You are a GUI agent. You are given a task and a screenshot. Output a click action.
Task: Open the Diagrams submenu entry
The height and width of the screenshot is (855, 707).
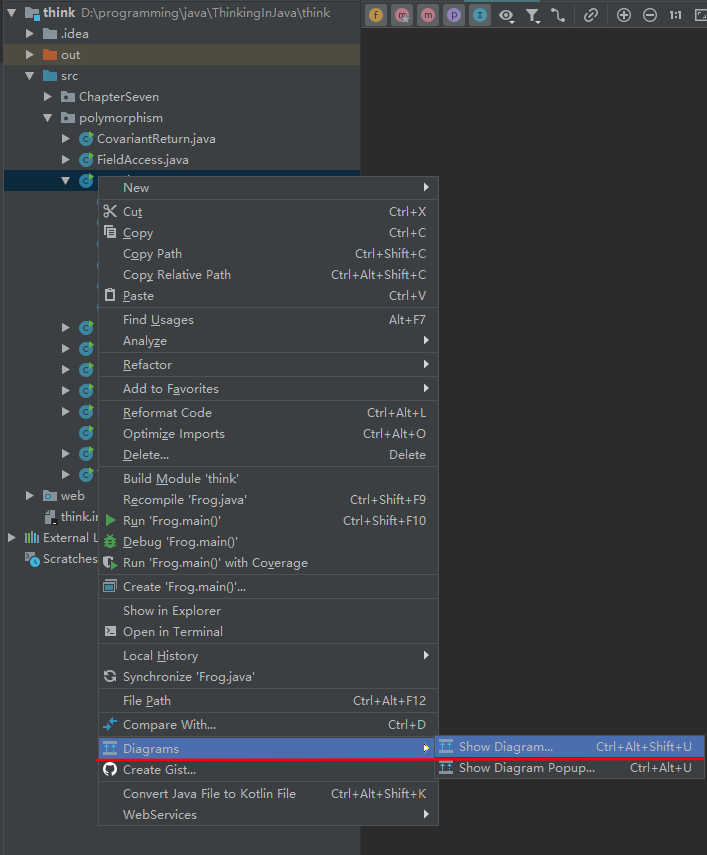click(268, 749)
